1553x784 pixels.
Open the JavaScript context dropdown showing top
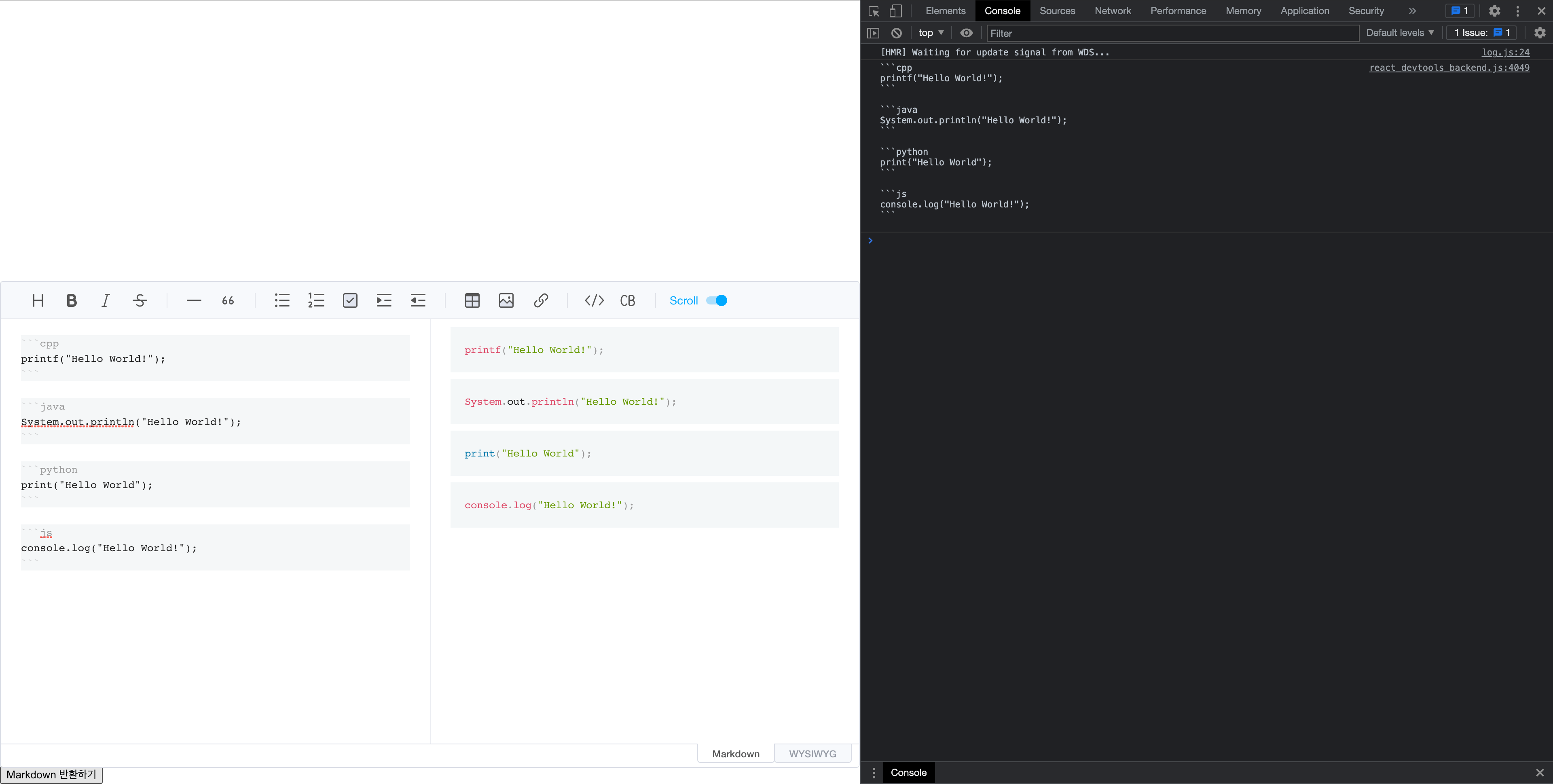930,33
